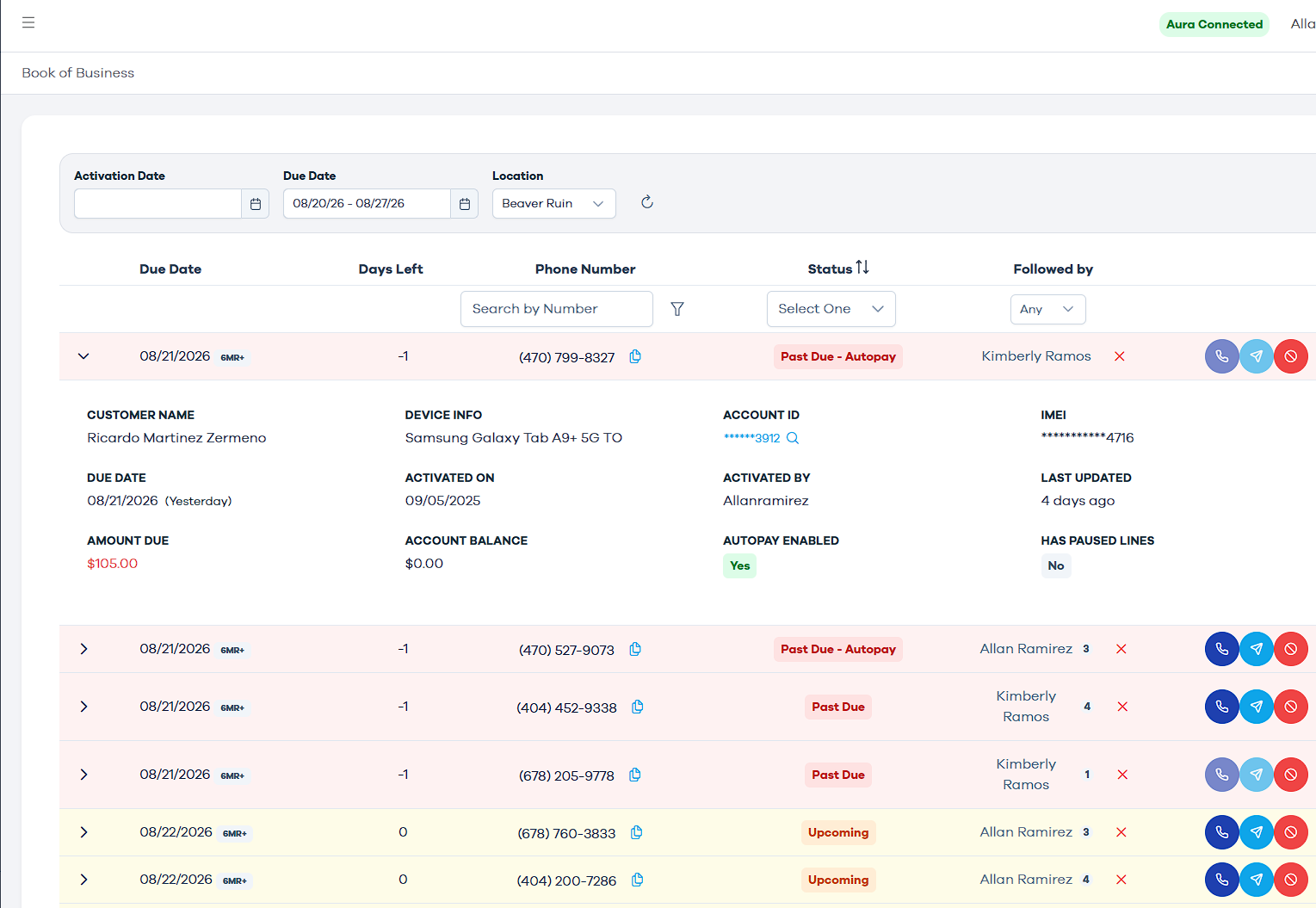This screenshot has width=1316, height=908.
Task: Expand the (678) 205-9778 row
Action: tap(83, 775)
